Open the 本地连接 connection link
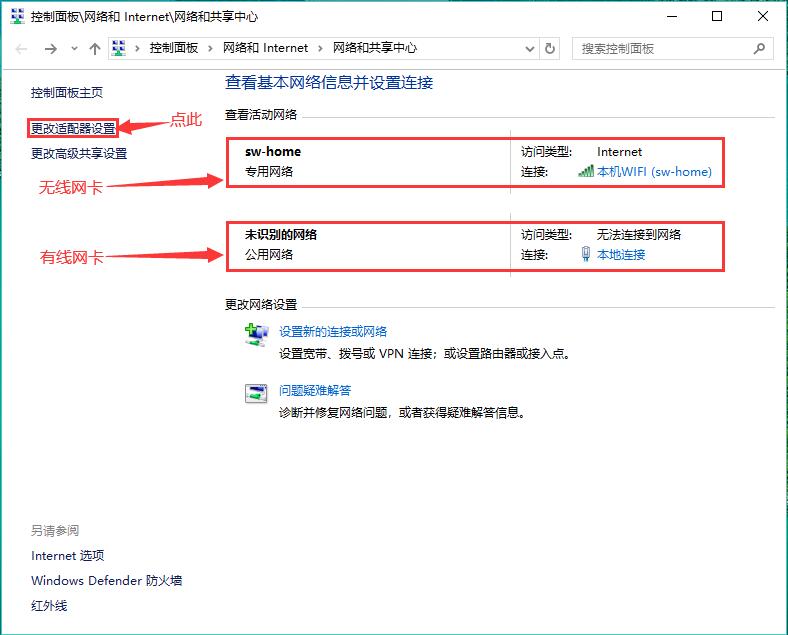 click(621, 255)
